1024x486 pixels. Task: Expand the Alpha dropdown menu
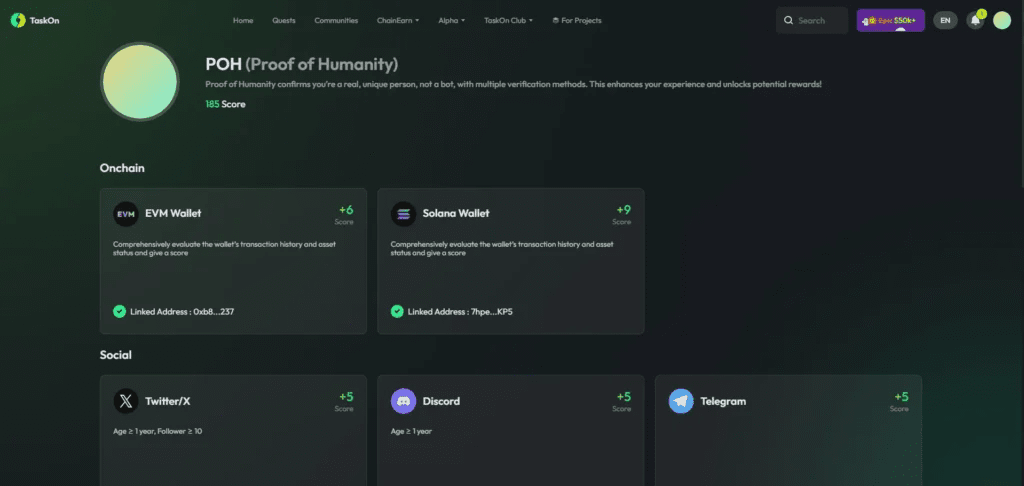point(451,20)
